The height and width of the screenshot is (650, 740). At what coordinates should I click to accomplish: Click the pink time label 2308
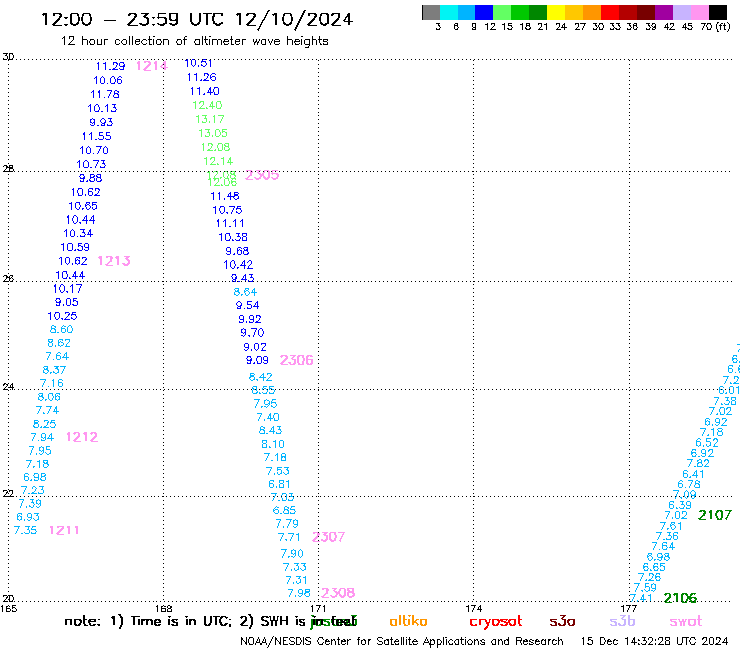(x=338, y=592)
